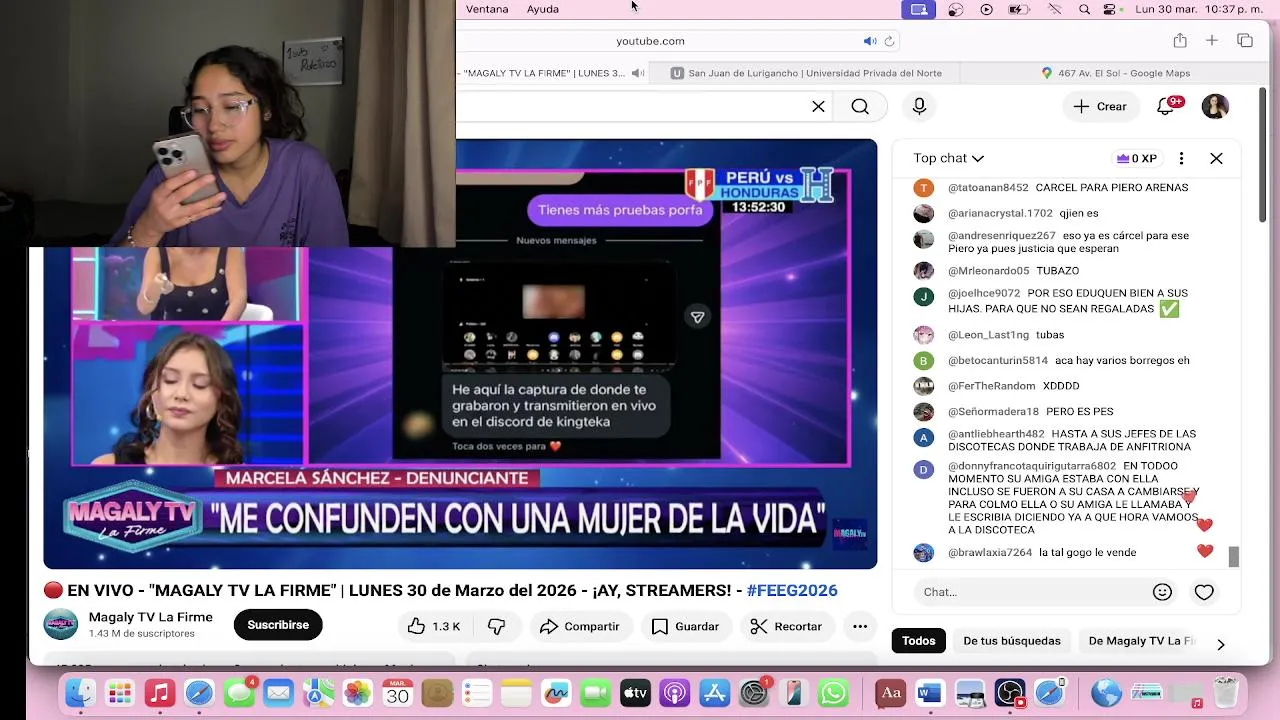Mute audio via address bar speaker icon
Screen dimensions: 1280x720
869,41
